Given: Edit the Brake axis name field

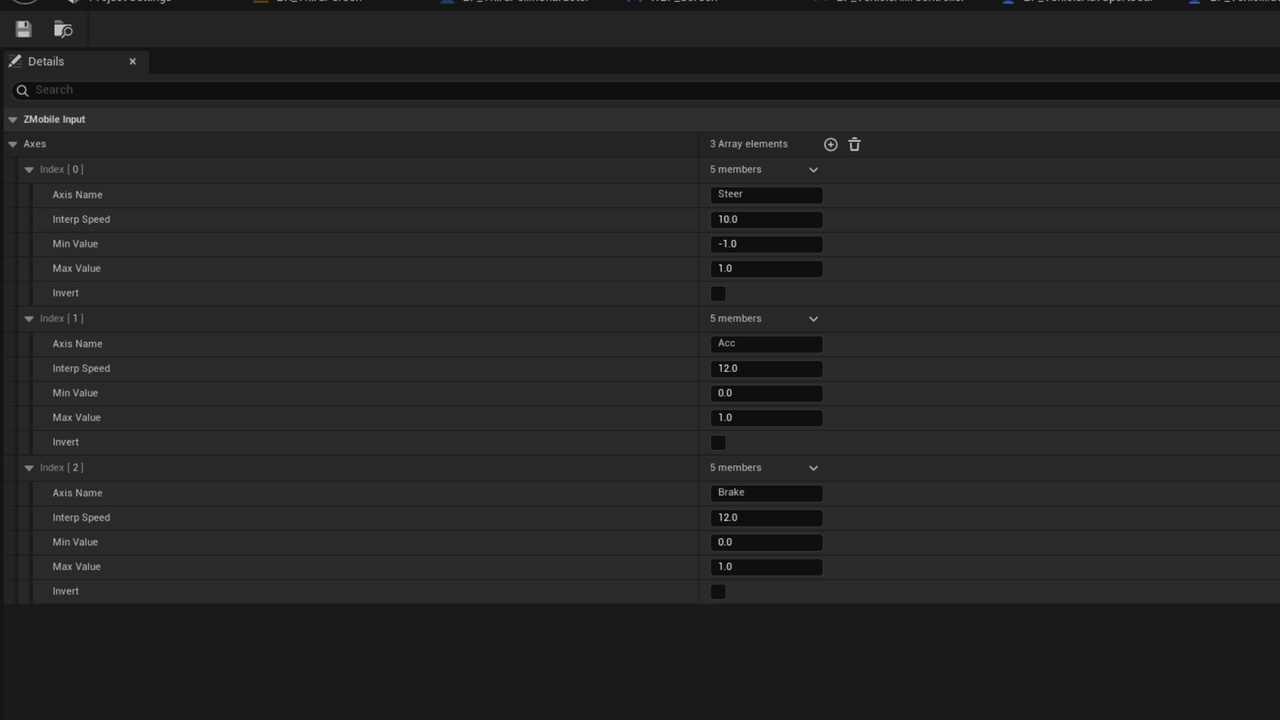Looking at the screenshot, I should click(x=767, y=493).
